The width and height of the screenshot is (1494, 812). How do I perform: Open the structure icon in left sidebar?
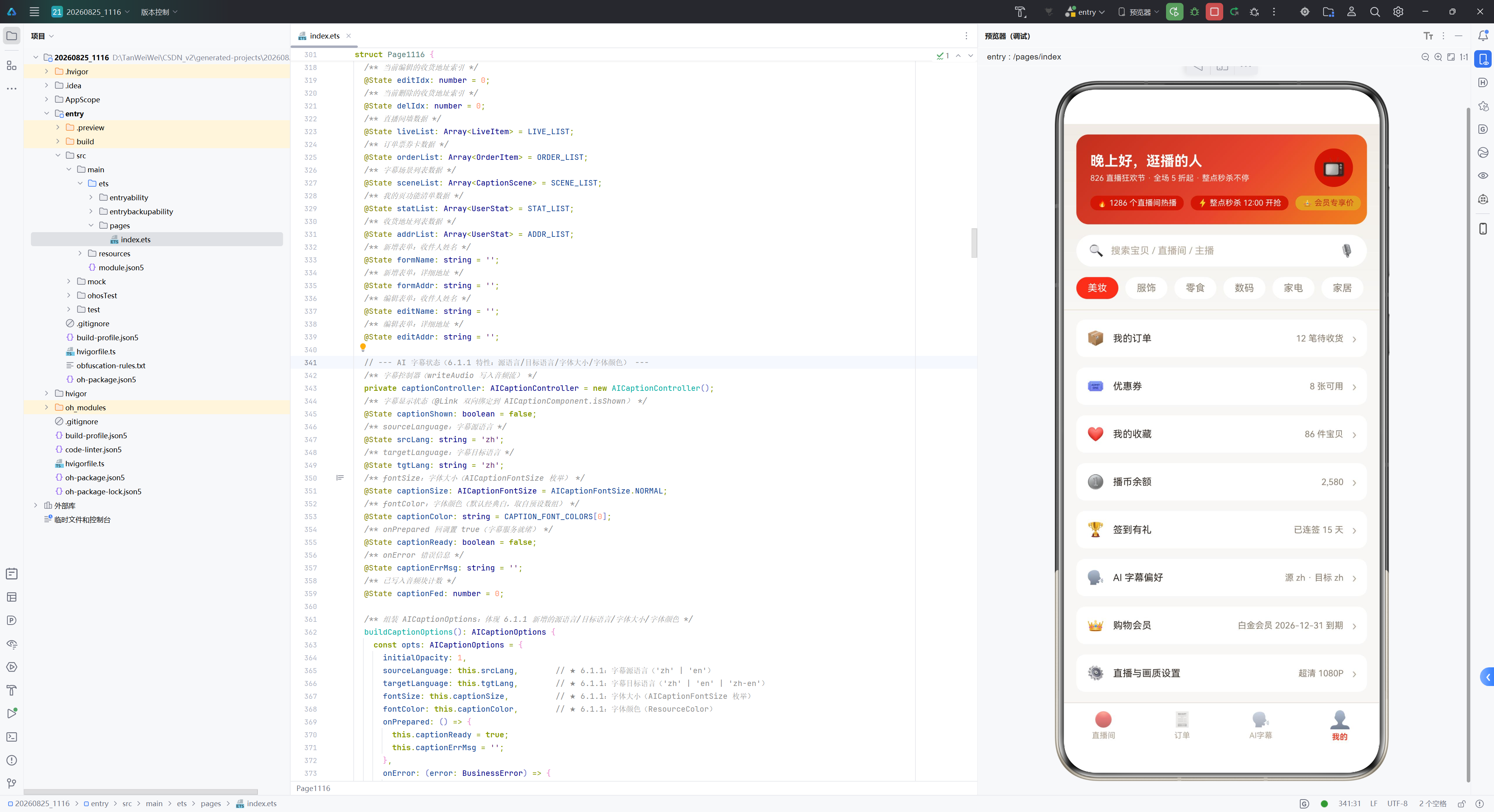[x=12, y=65]
